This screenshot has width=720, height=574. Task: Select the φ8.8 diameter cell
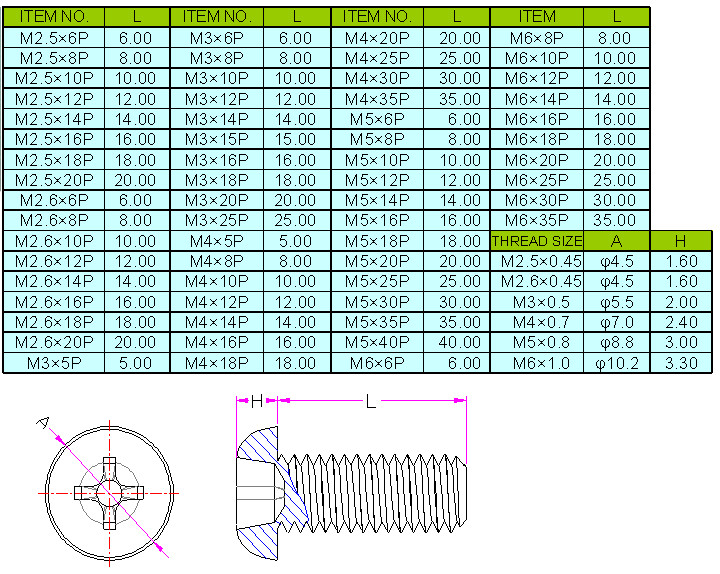616,343
